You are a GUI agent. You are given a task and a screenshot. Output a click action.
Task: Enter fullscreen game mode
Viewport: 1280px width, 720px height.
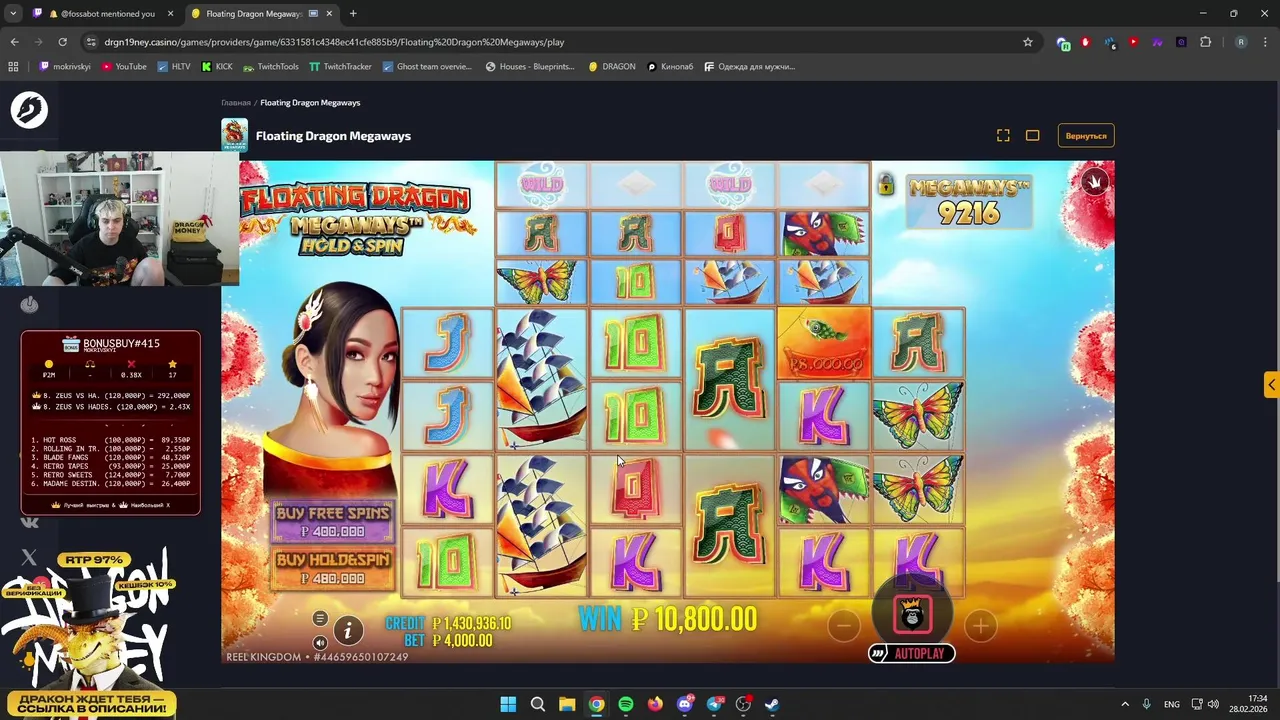1003,136
